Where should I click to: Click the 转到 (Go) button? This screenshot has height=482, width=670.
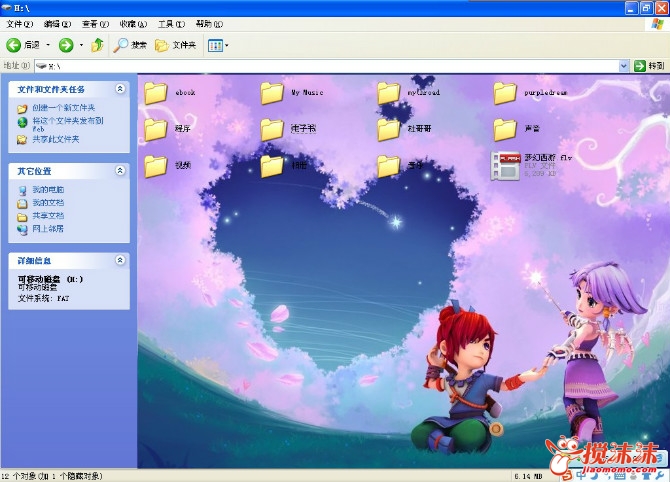tap(649, 66)
